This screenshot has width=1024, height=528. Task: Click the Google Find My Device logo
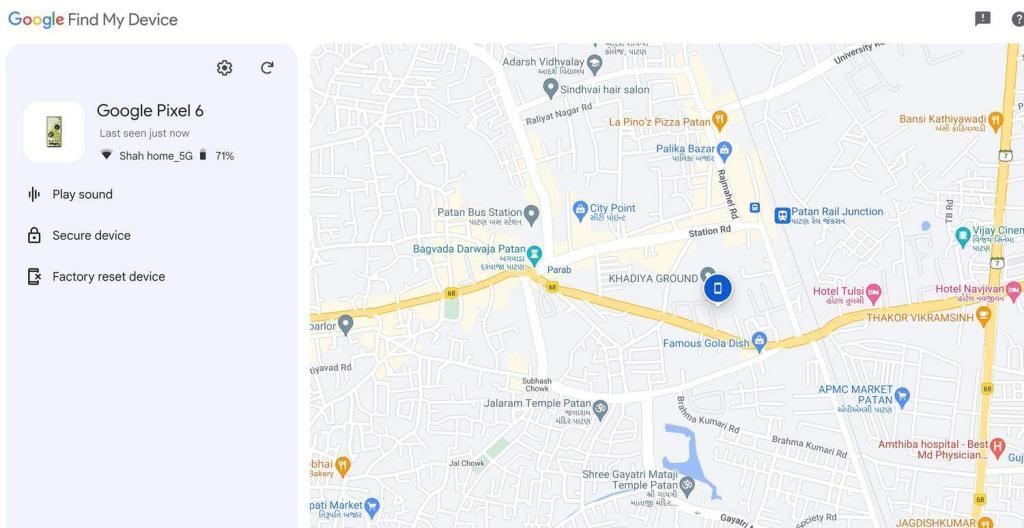[x=93, y=20]
